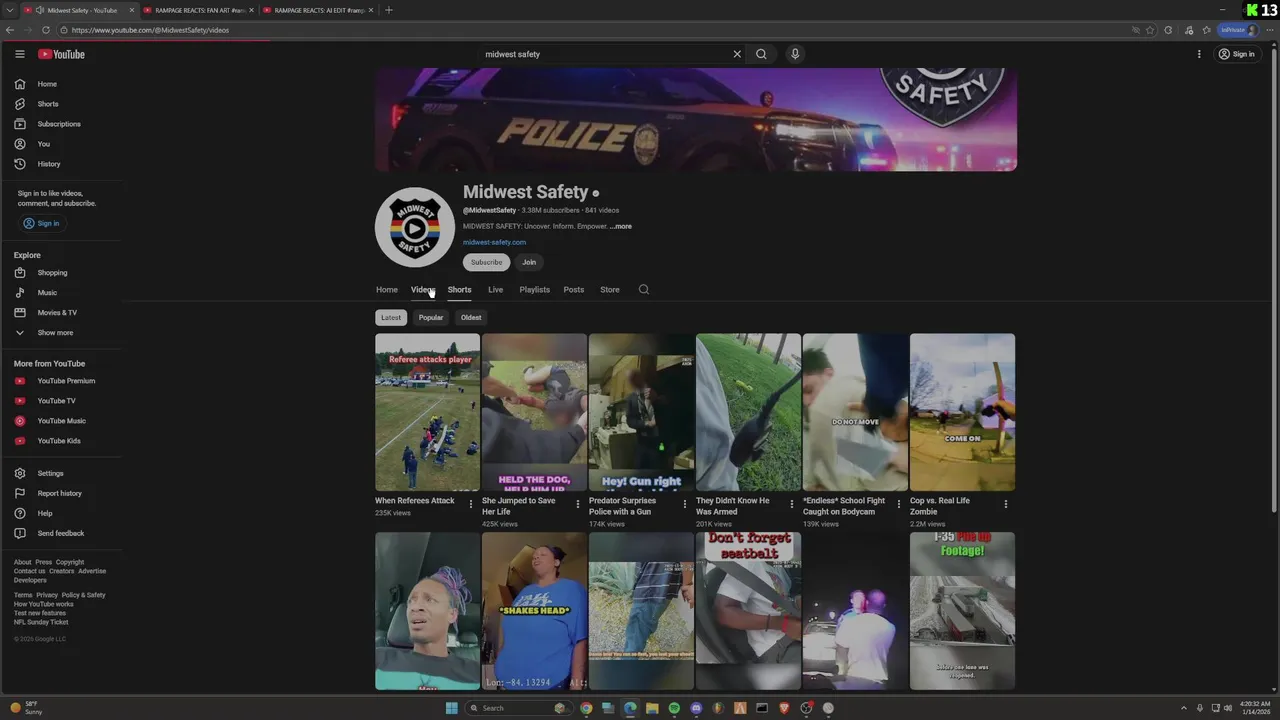The height and width of the screenshot is (720, 1280).
Task: Open the taskbar clock and date
Action: tap(1254, 707)
